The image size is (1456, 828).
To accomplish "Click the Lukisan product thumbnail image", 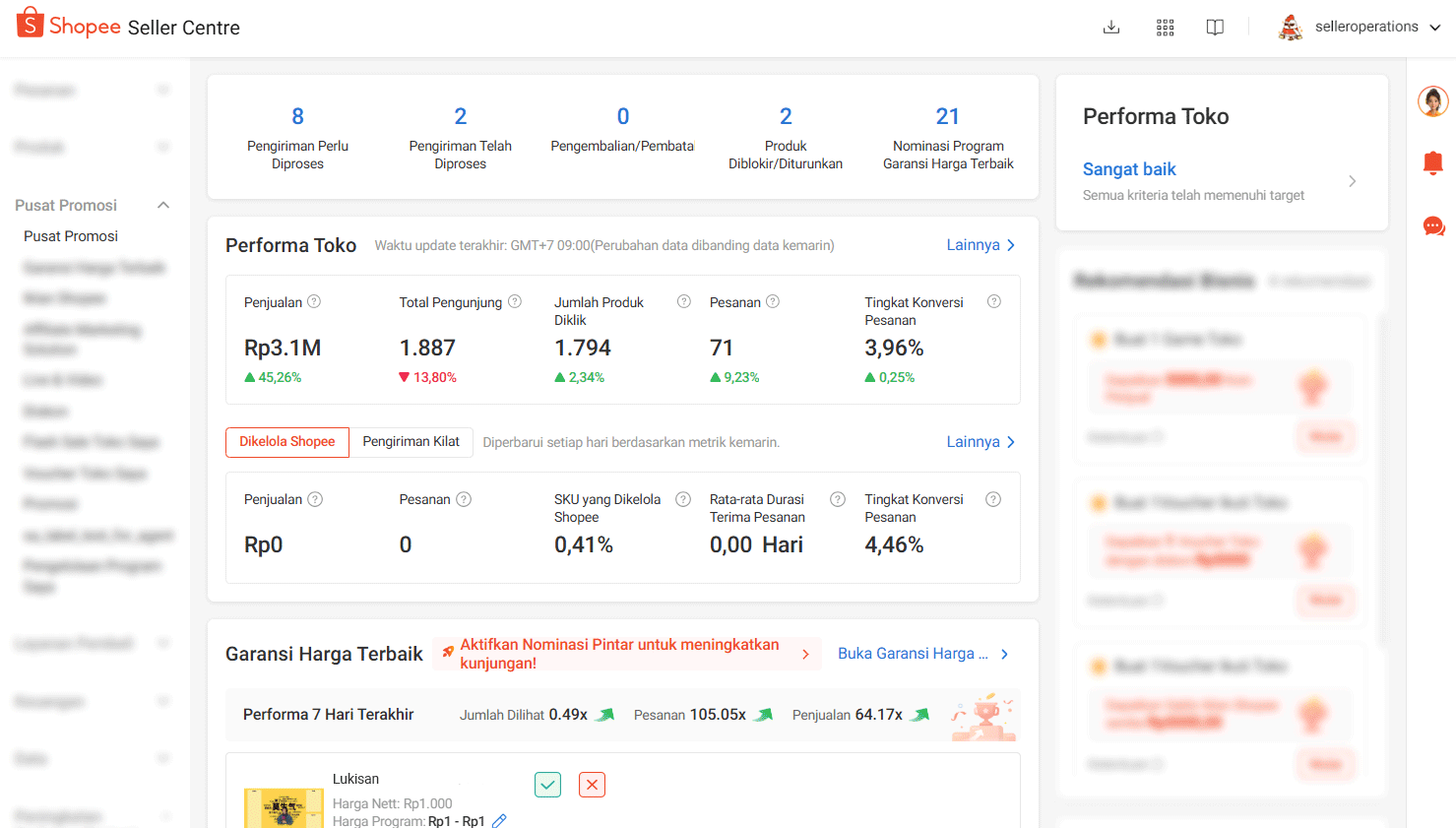I will pos(284,808).
